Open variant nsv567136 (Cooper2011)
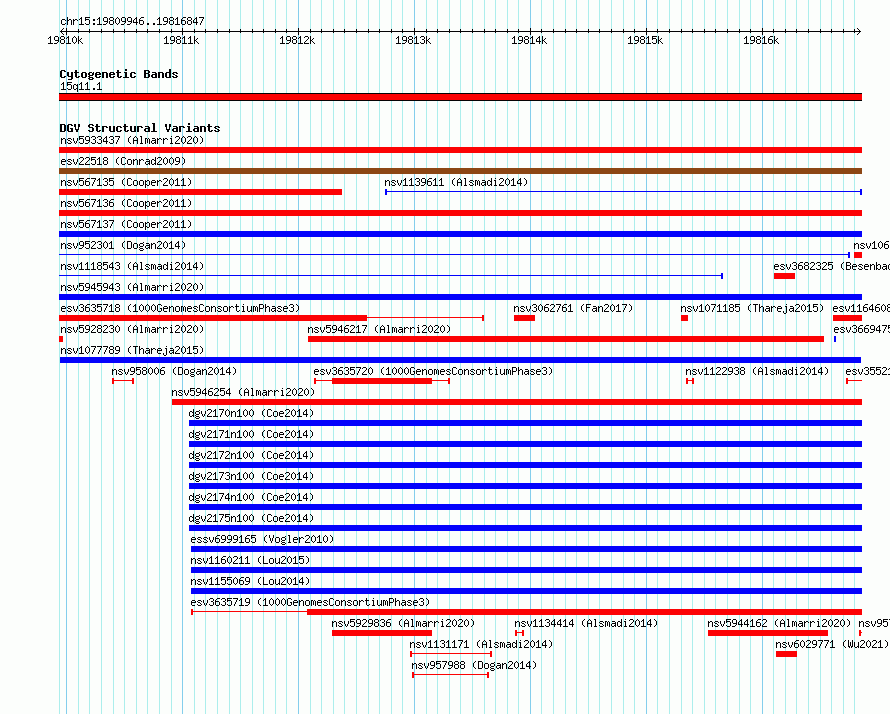The width and height of the screenshot is (890, 714). [x=126, y=203]
